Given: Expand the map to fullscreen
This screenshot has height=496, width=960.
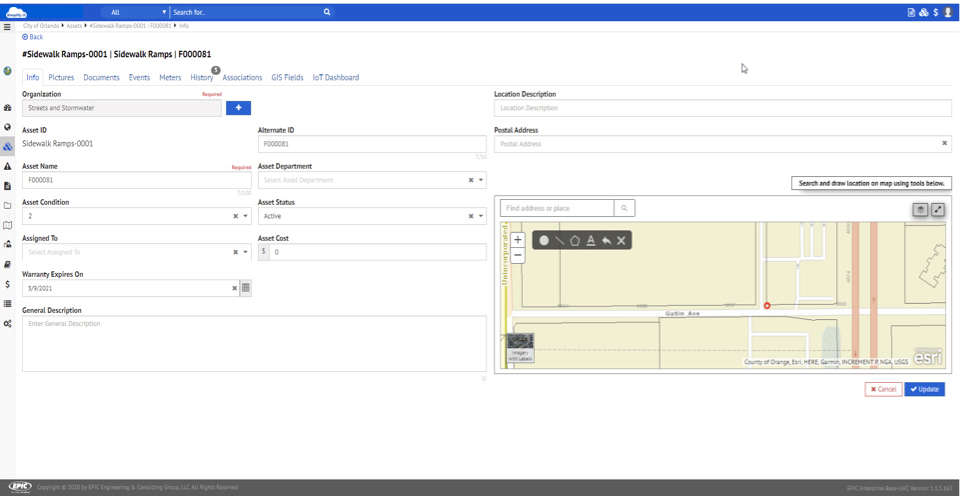Looking at the screenshot, I should coord(938,210).
